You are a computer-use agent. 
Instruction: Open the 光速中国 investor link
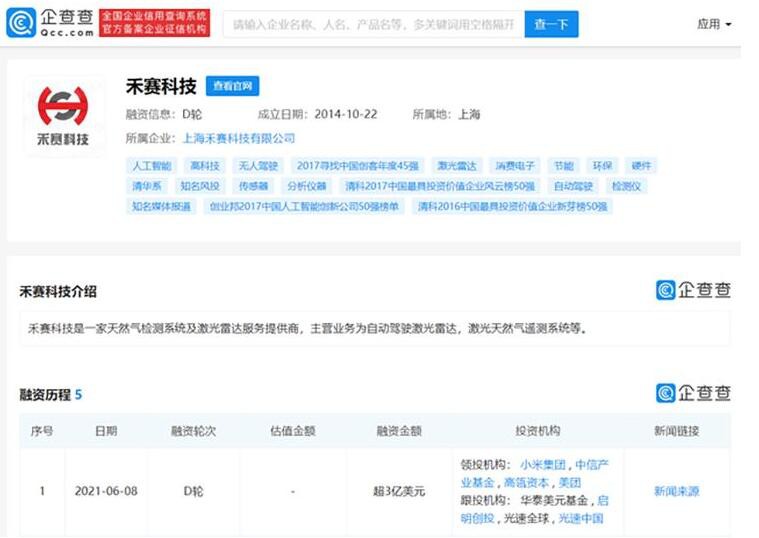coord(581,519)
